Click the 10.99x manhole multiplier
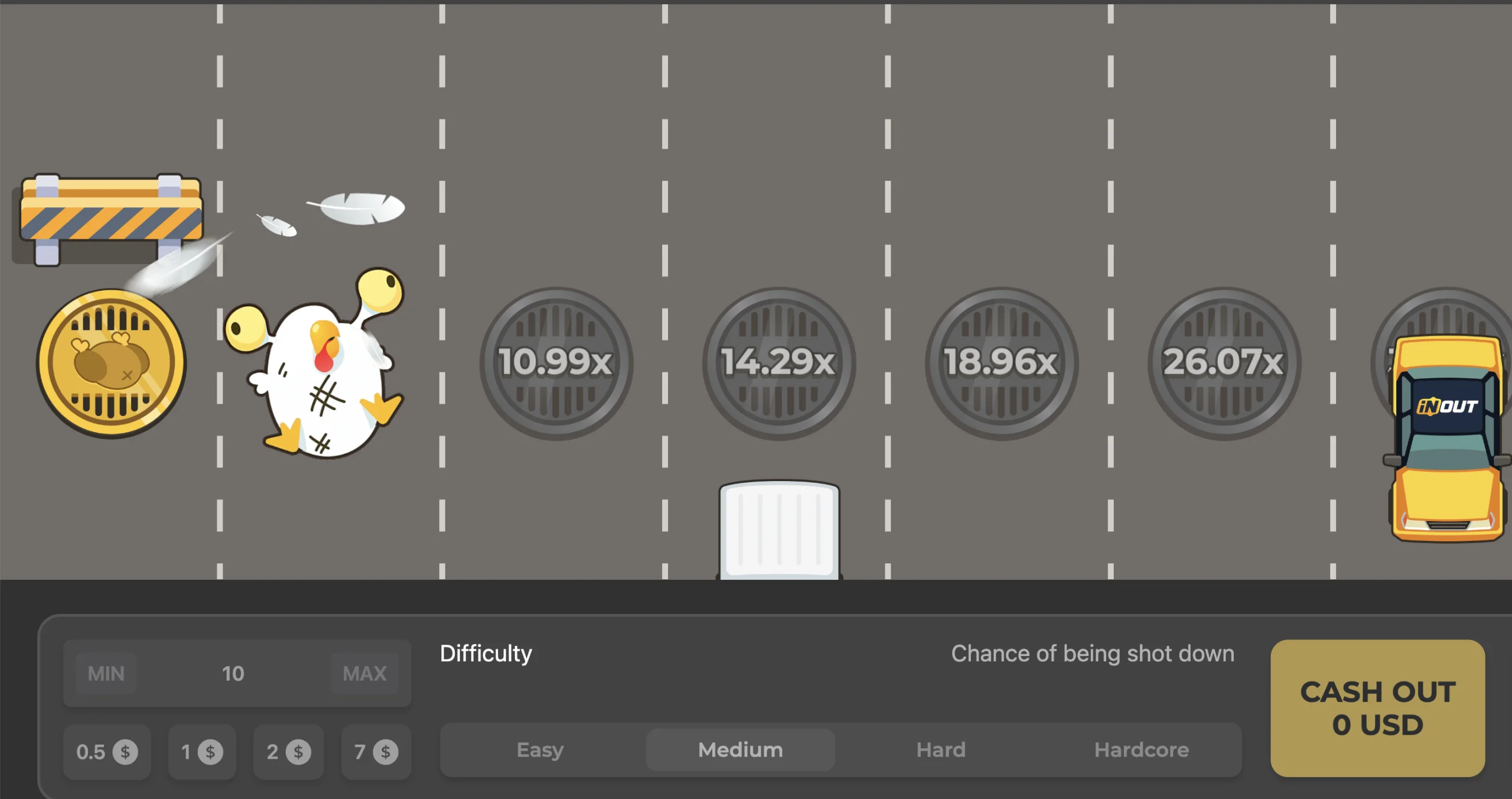The width and height of the screenshot is (1512, 799). pos(556,363)
